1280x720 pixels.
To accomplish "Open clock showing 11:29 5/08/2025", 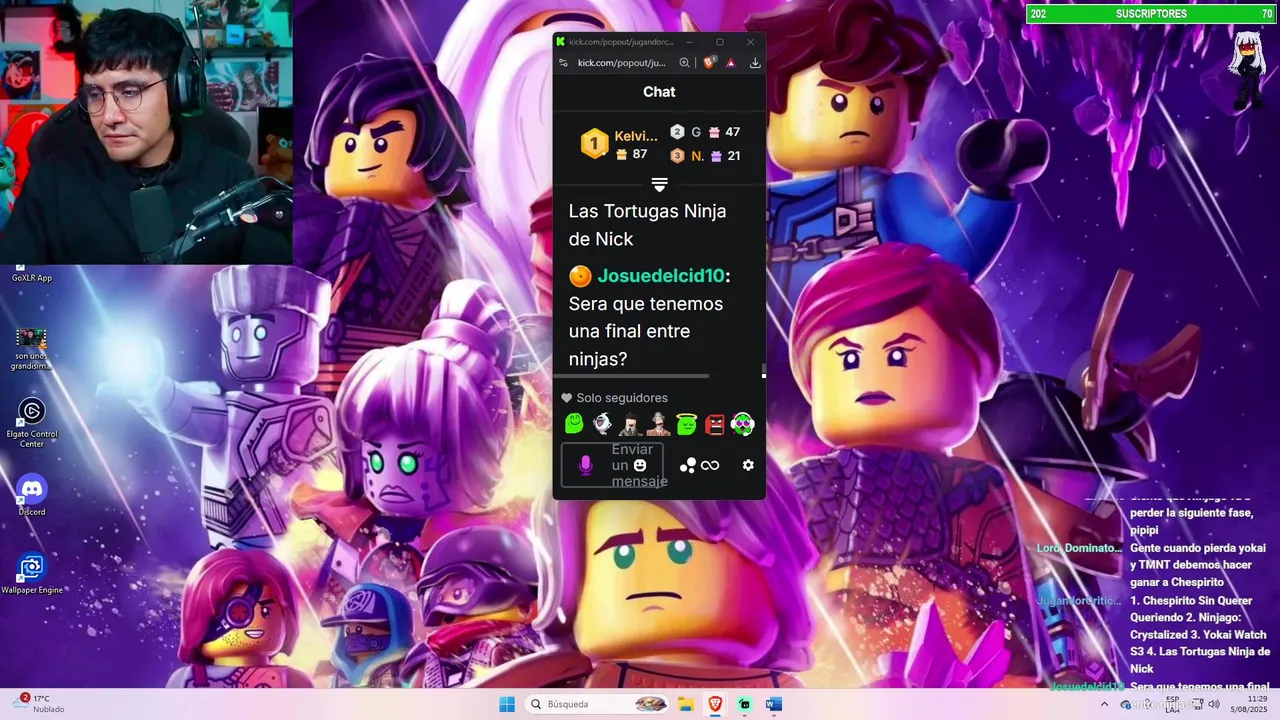I will [x=1250, y=704].
